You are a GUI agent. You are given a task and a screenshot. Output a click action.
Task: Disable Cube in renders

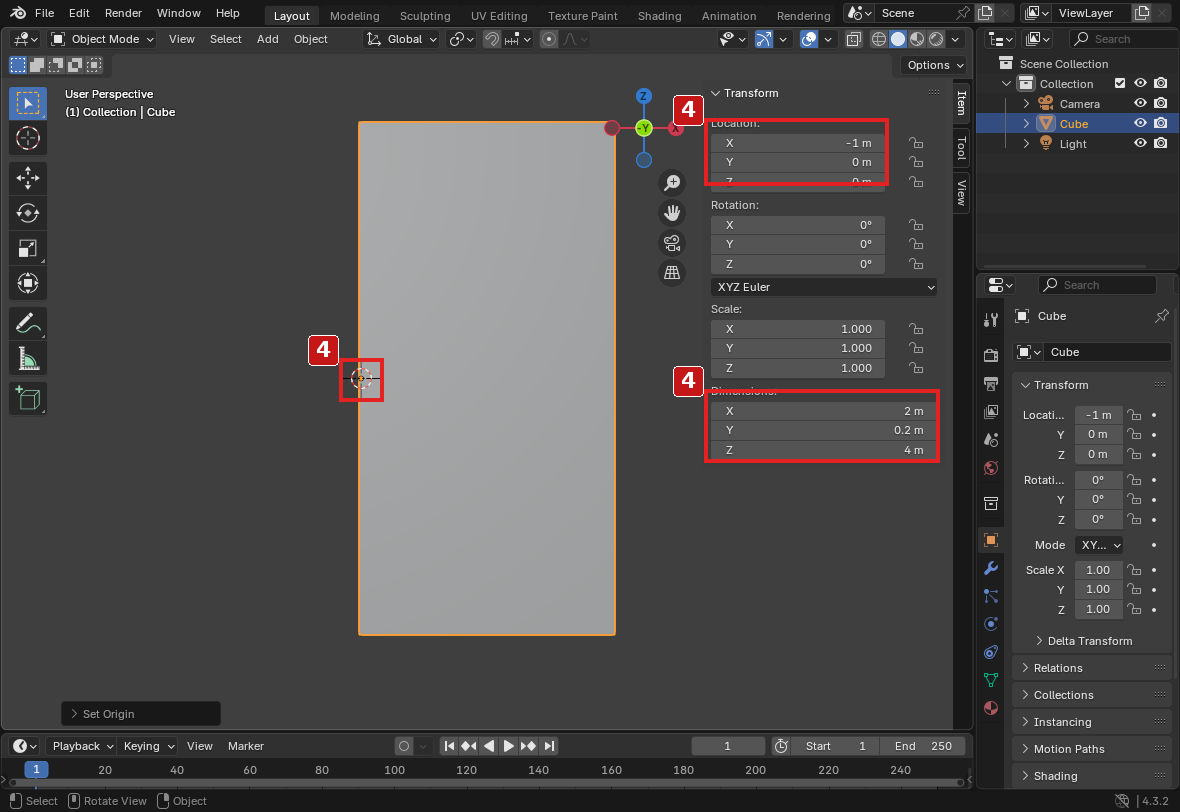[x=1160, y=123]
